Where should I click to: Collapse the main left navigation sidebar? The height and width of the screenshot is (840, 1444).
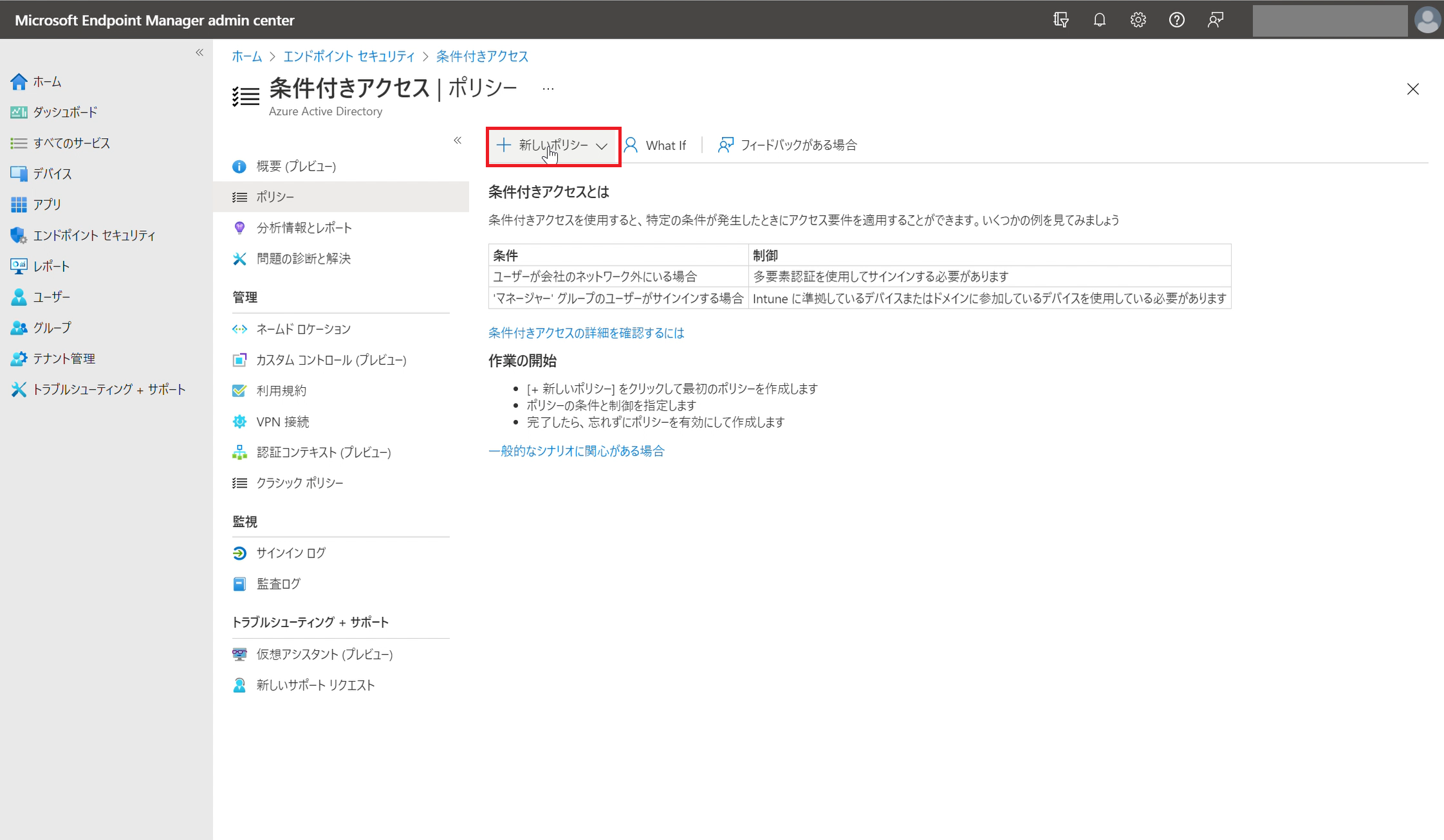(199, 53)
